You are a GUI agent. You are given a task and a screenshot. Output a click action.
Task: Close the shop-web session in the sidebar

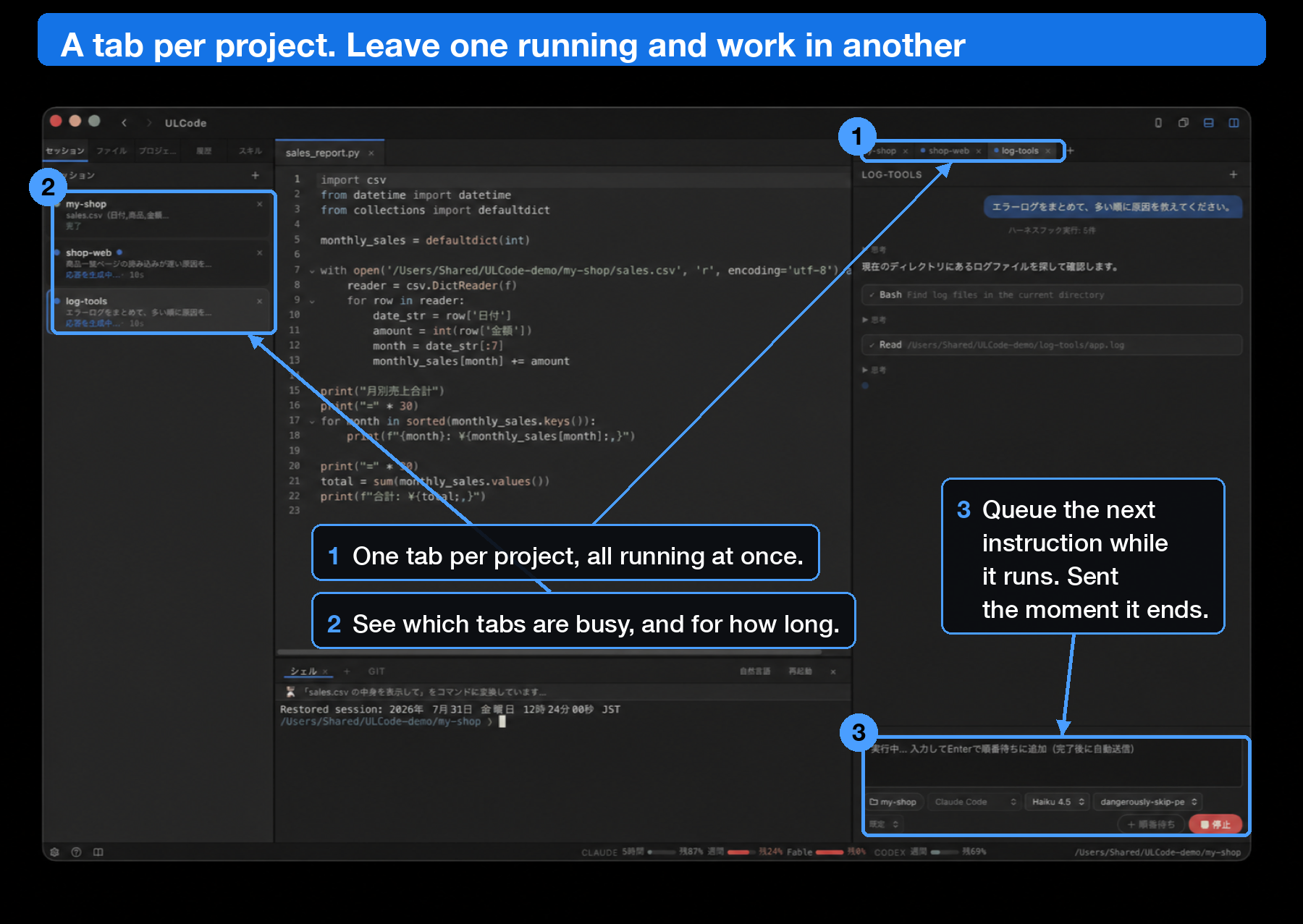[x=260, y=253]
